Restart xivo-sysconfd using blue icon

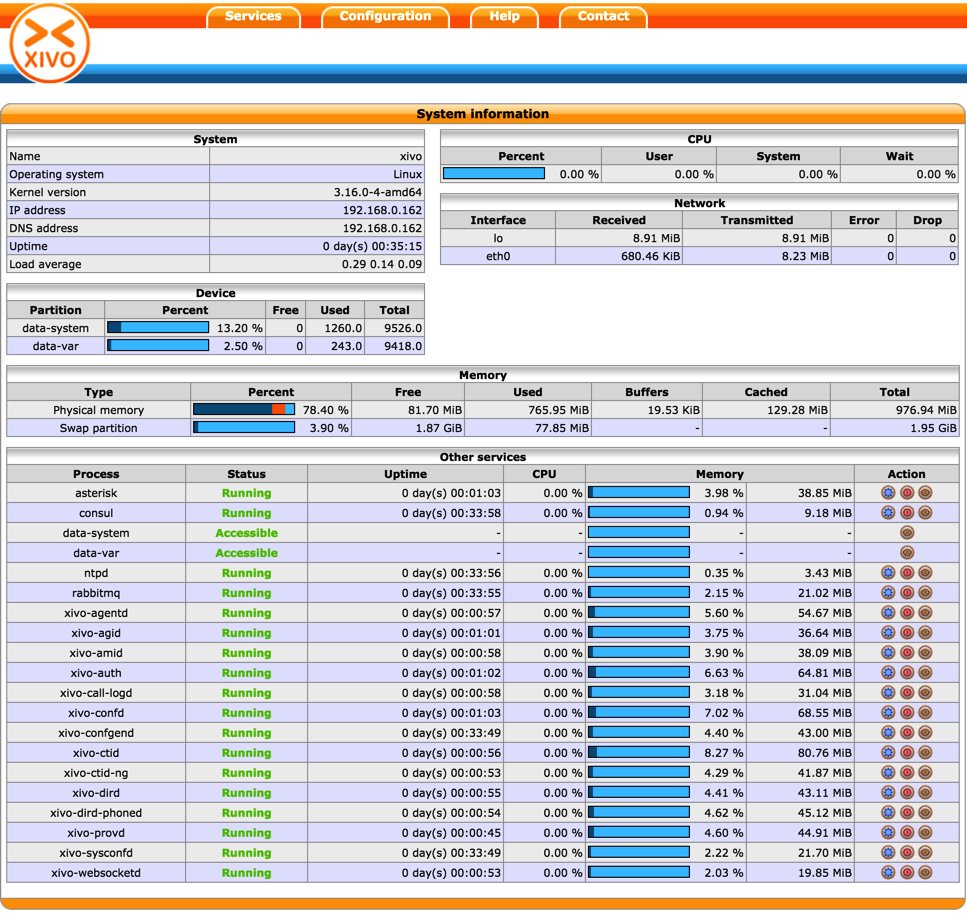pyautogui.click(x=888, y=852)
